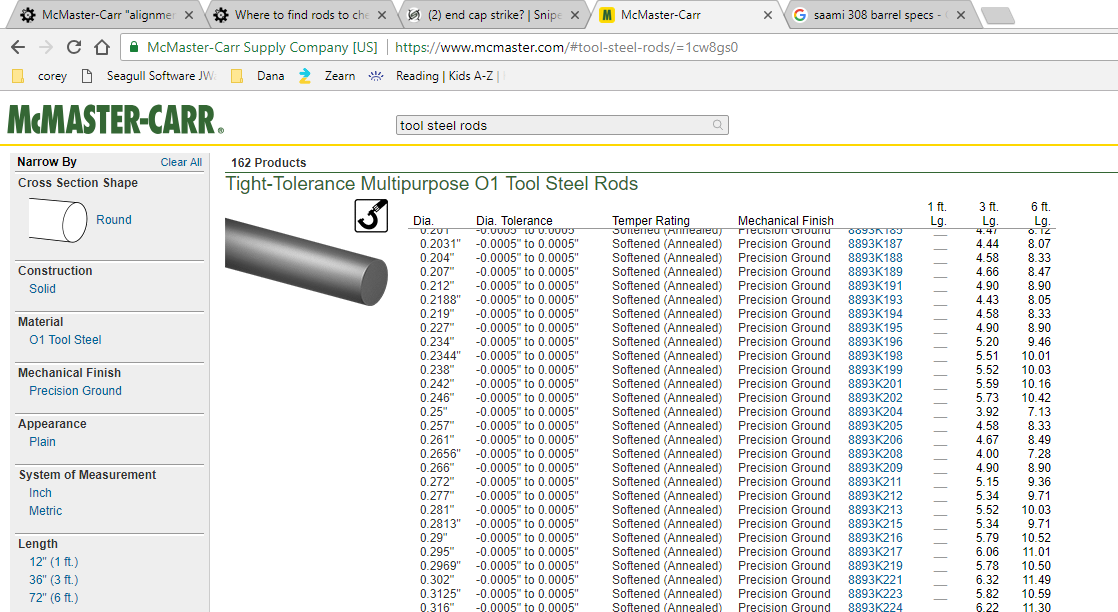
Task: Filter by 72" (6 ft.) length
Action: (53, 598)
